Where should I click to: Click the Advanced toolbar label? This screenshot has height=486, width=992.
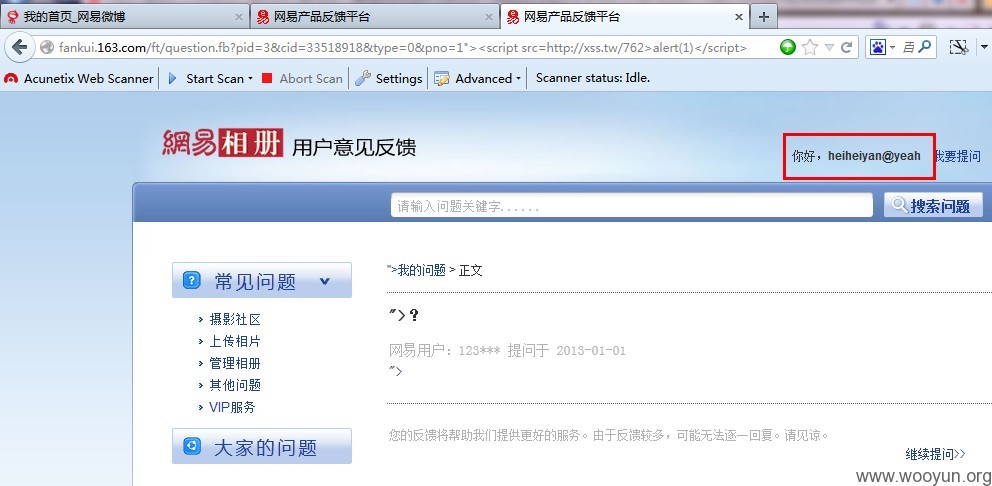[483, 78]
